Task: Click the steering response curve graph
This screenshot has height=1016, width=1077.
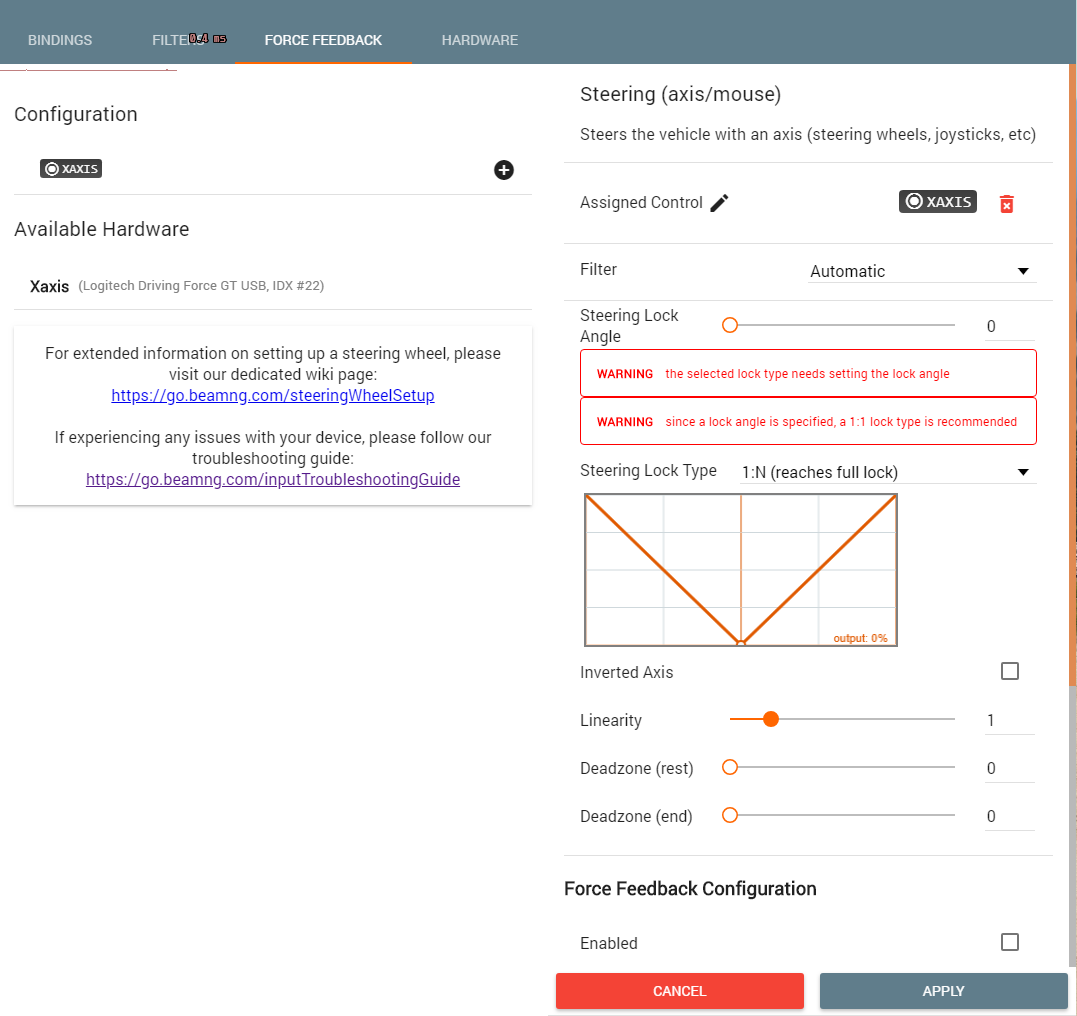Action: (740, 569)
